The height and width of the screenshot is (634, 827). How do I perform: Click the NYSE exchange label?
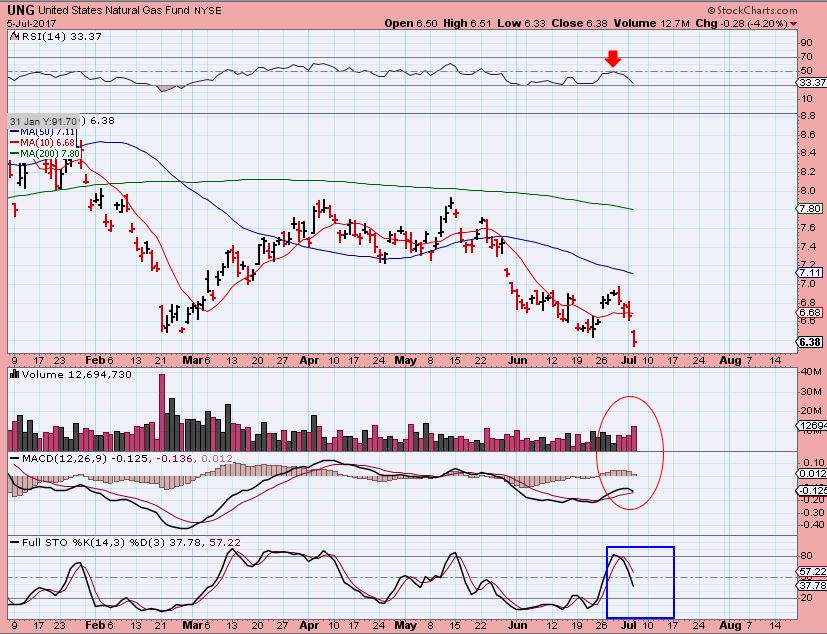pyautogui.click(x=207, y=11)
